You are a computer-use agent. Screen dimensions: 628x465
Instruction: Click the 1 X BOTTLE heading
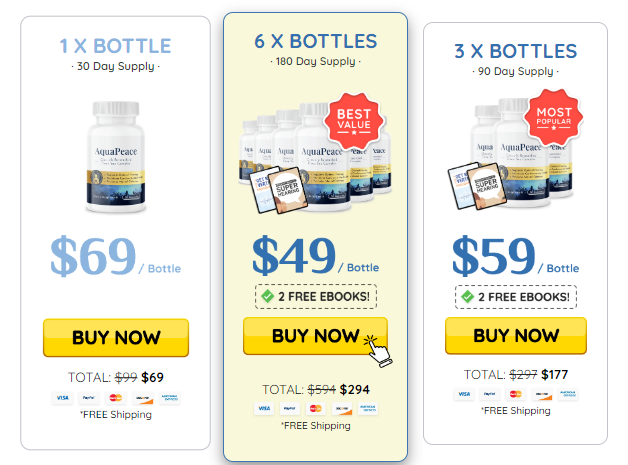click(x=115, y=46)
